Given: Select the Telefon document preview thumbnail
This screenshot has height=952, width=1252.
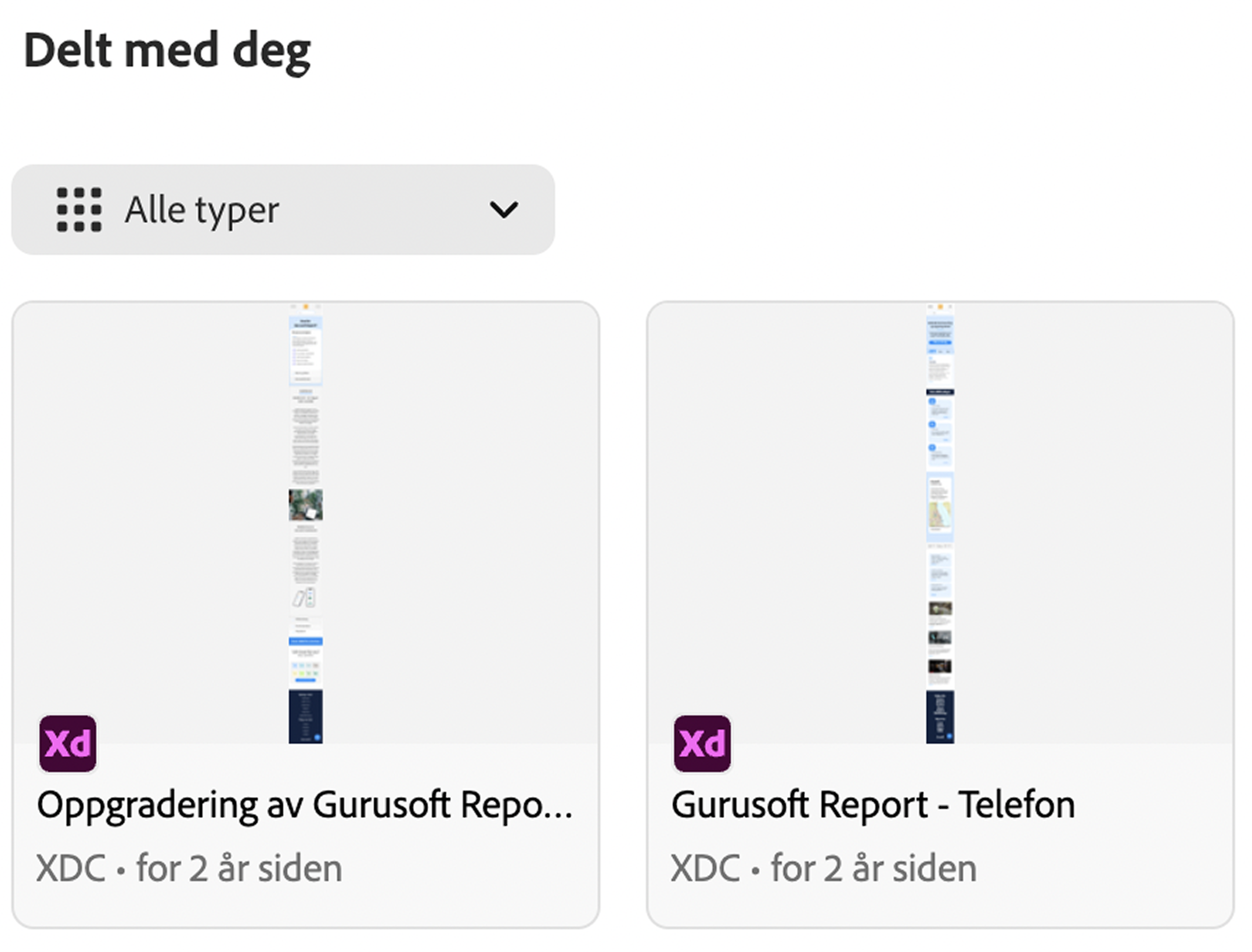Looking at the screenshot, I should (940, 523).
